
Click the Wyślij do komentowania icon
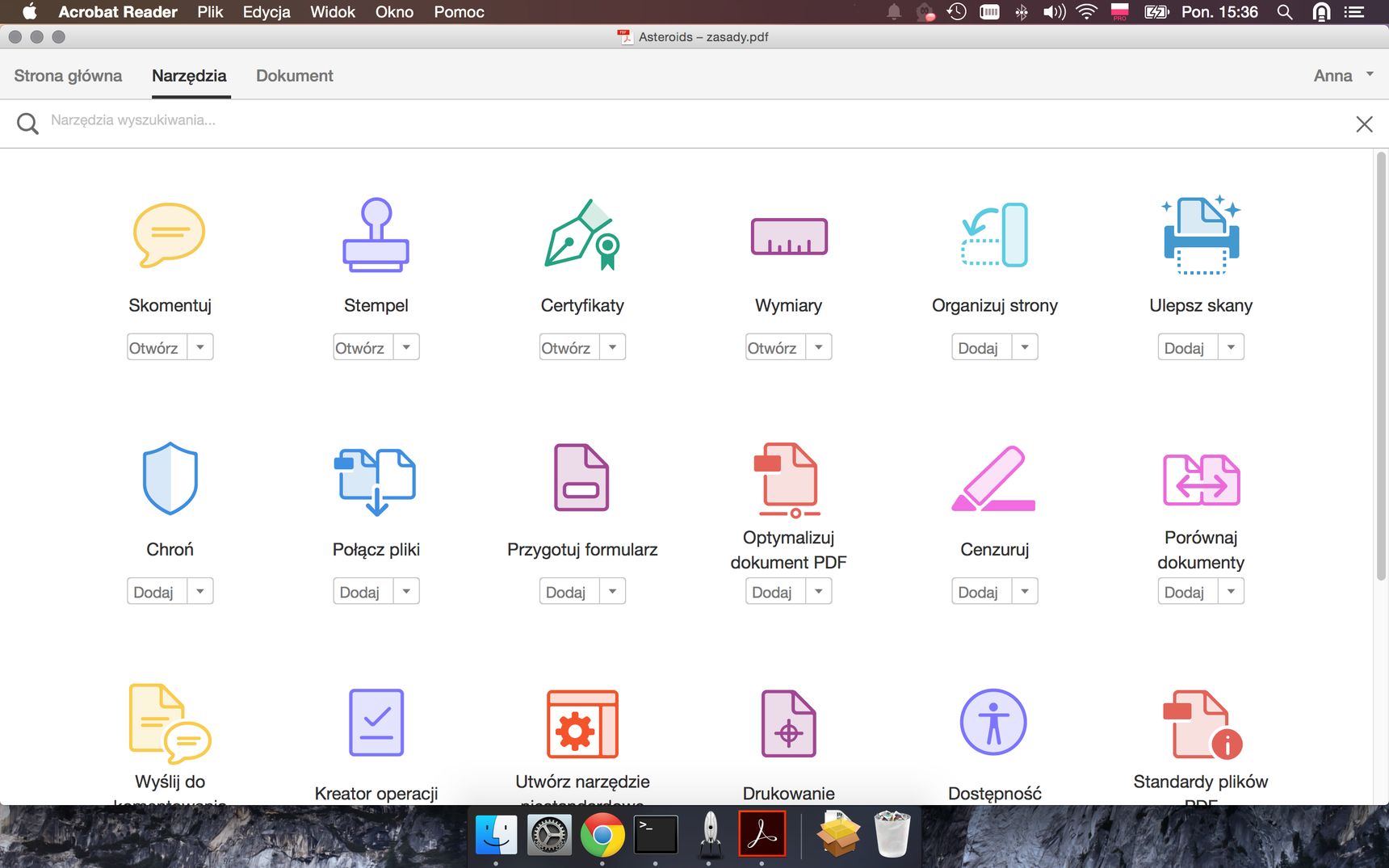[x=170, y=723]
